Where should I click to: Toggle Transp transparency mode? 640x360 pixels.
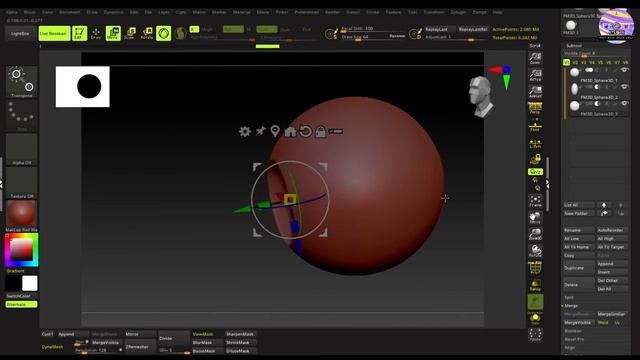coord(535,284)
